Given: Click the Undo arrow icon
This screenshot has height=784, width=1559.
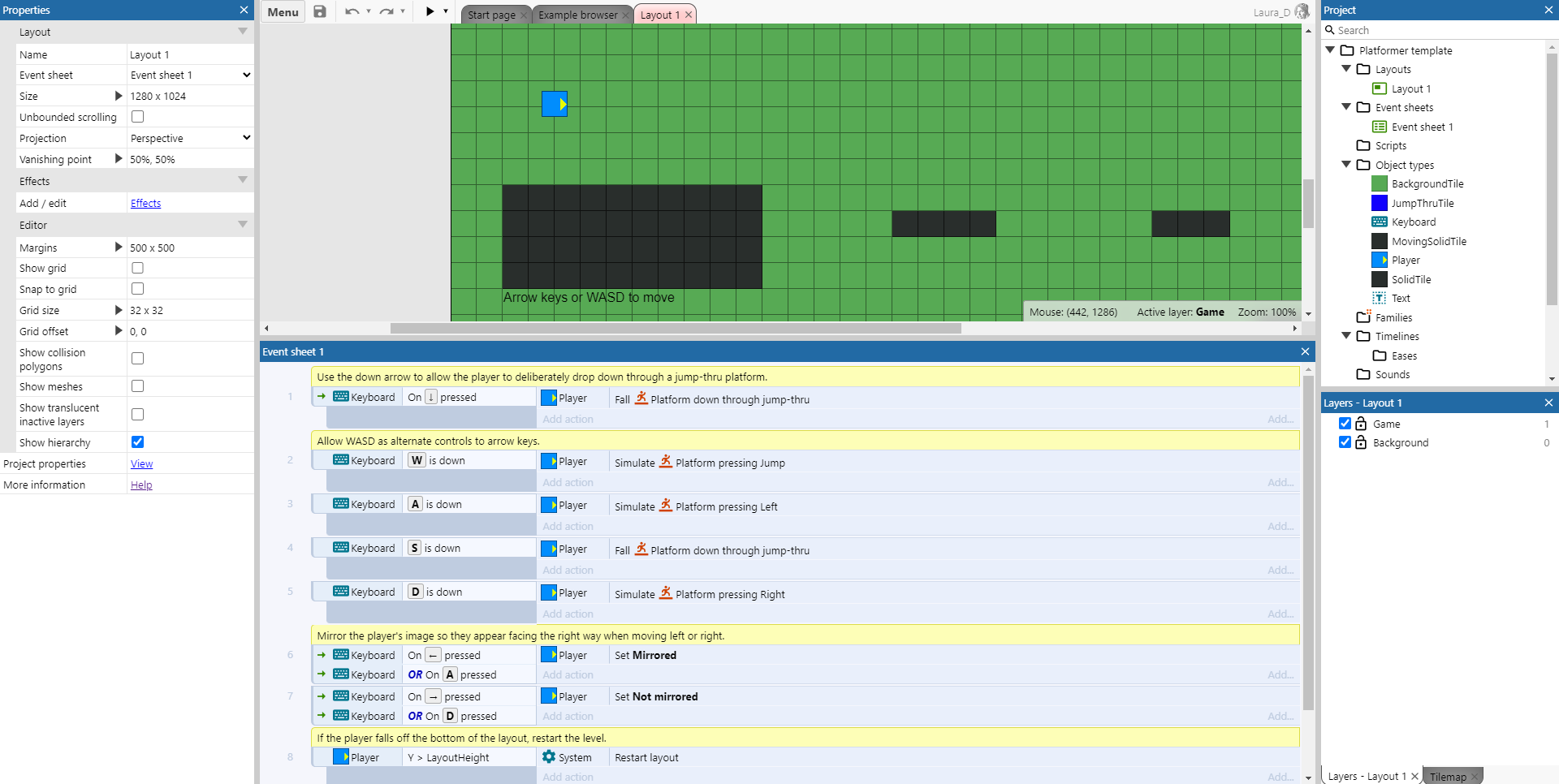Looking at the screenshot, I should pyautogui.click(x=352, y=11).
